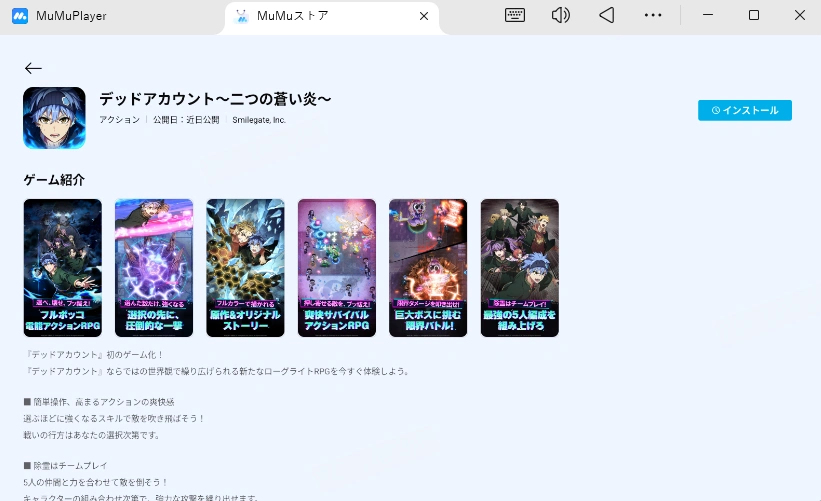
Task: Click the ■ 除霊はチームプレイ line
Action: tap(65, 465)
